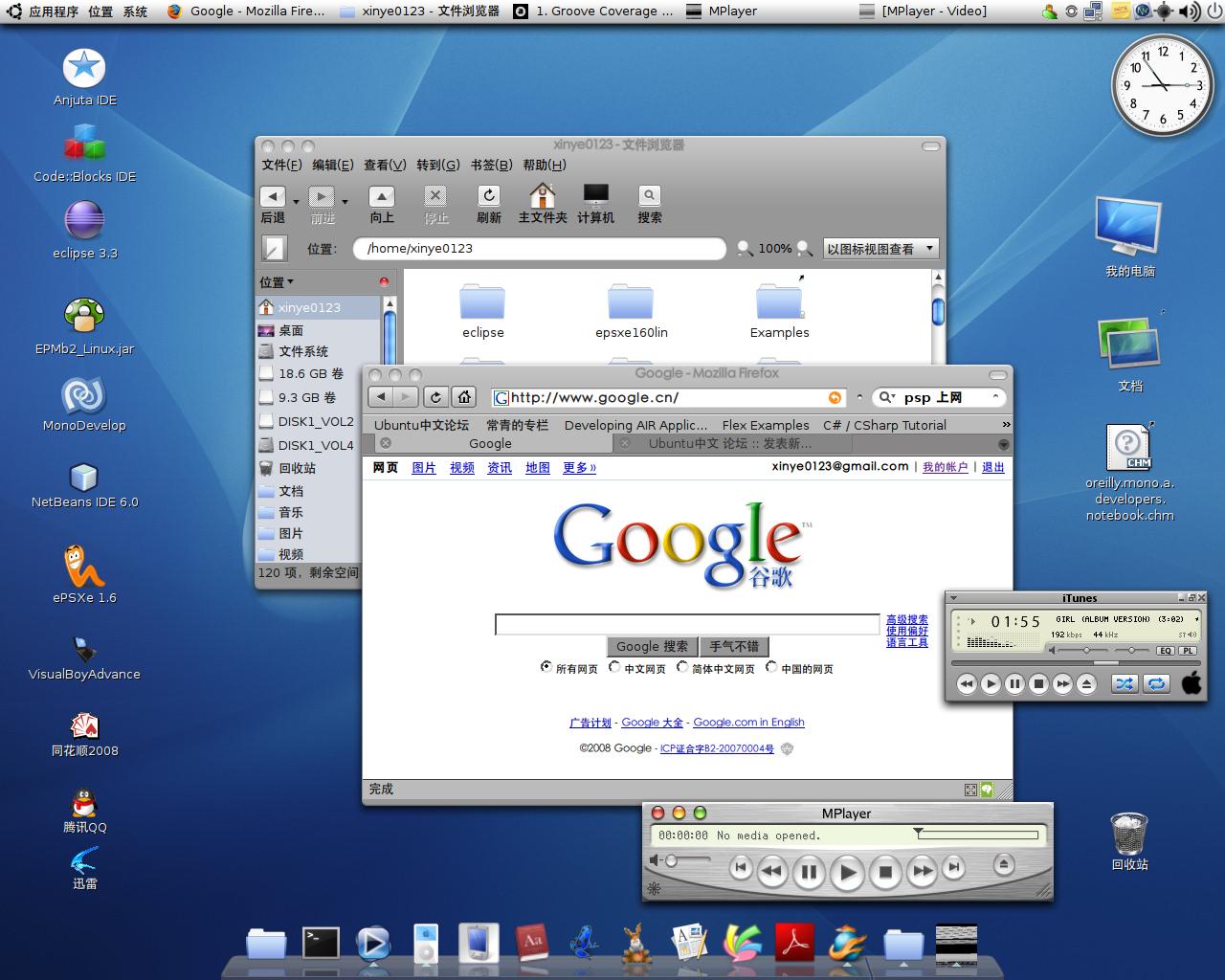The height and width of the screenshot is (980, 1225).
Task: Open the dictionary book icon in the dock
Action: tap(532, 944)
